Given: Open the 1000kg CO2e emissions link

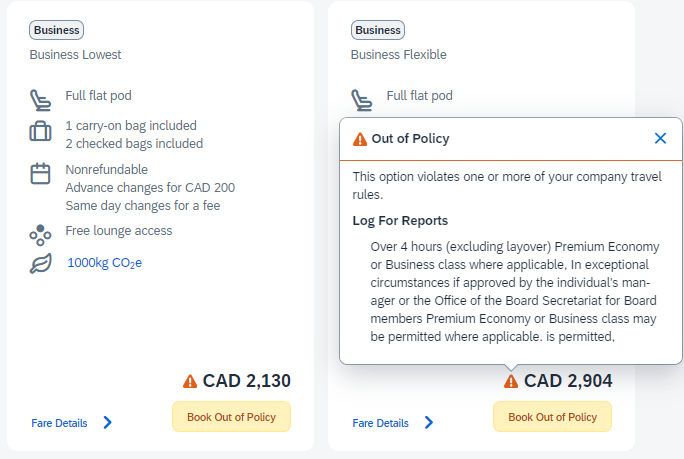Looking at the screenshot, I should click(105, 263).
